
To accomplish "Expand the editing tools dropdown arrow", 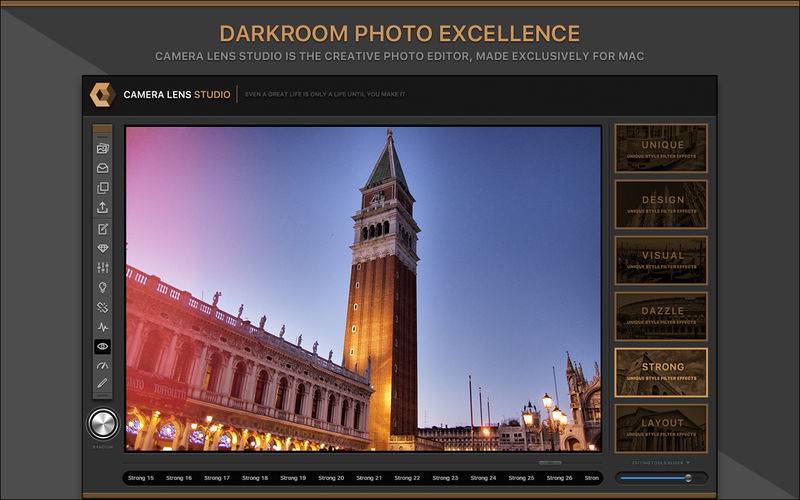I will pyautogui.click(x=688, y=463).
